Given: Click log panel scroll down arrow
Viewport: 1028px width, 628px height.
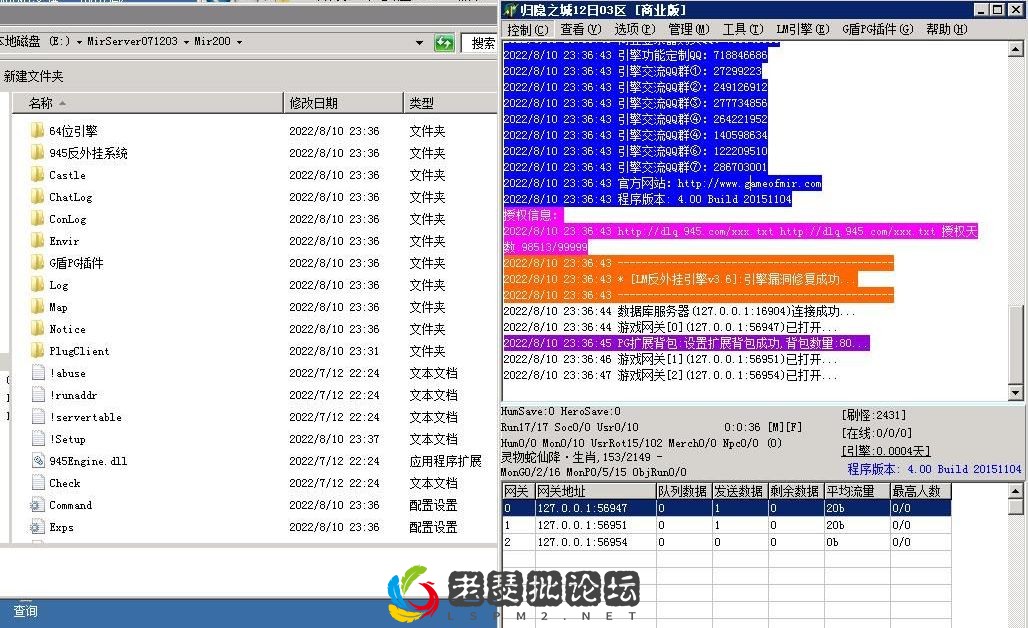Looking at the screenshot, I should click(x=1015, y=393).
